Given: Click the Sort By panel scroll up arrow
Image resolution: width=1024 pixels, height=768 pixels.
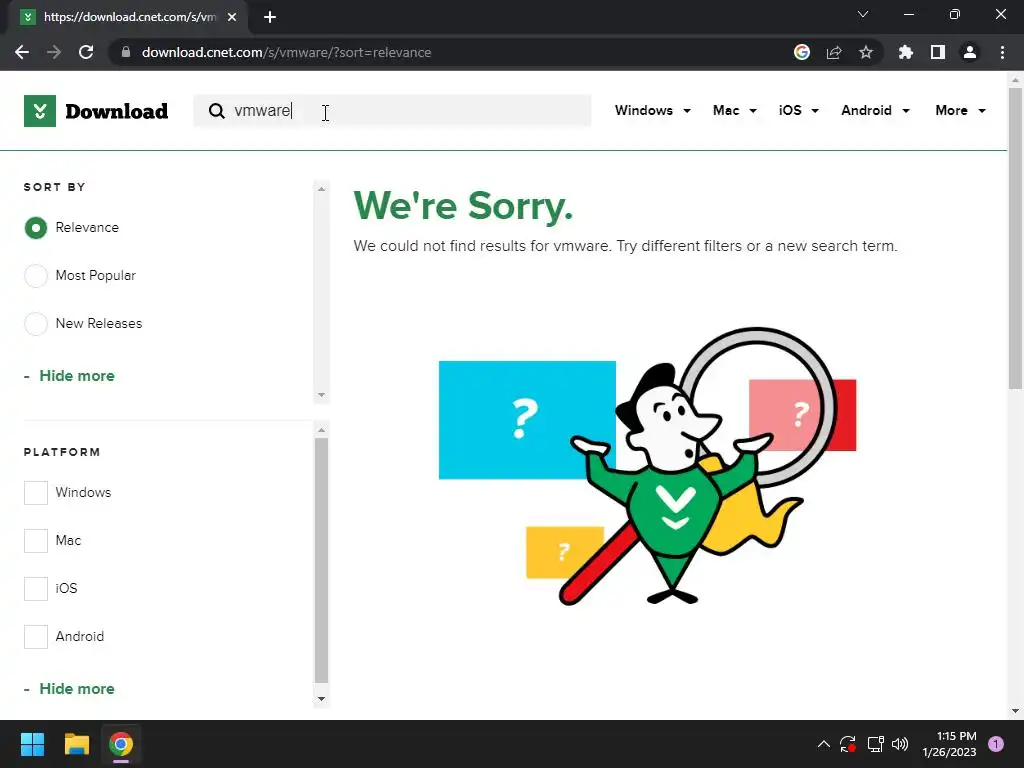Looking at the screenshot, I should click(321, 189).
